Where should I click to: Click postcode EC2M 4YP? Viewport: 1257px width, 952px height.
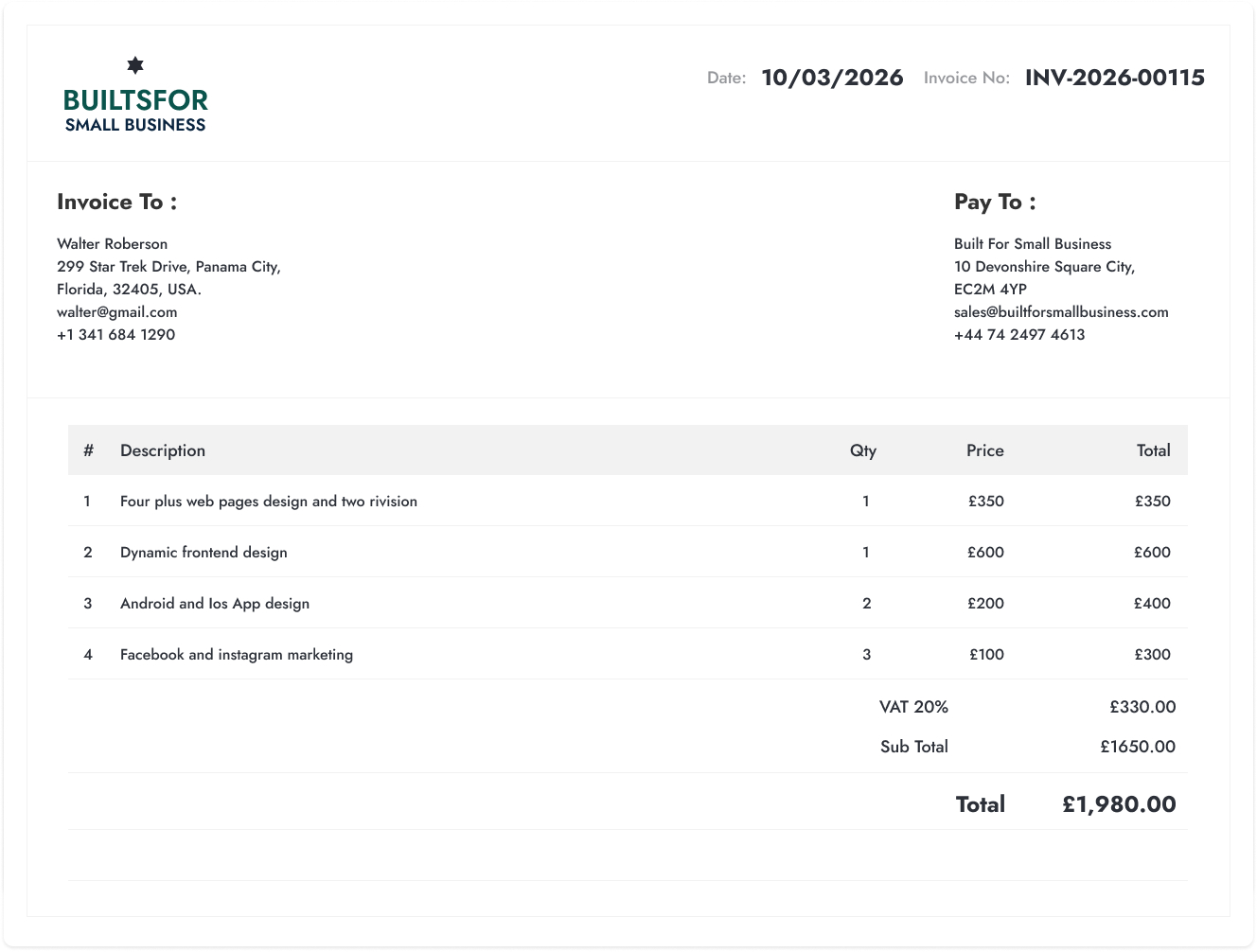pyautogui.click(x=990, y=290)
